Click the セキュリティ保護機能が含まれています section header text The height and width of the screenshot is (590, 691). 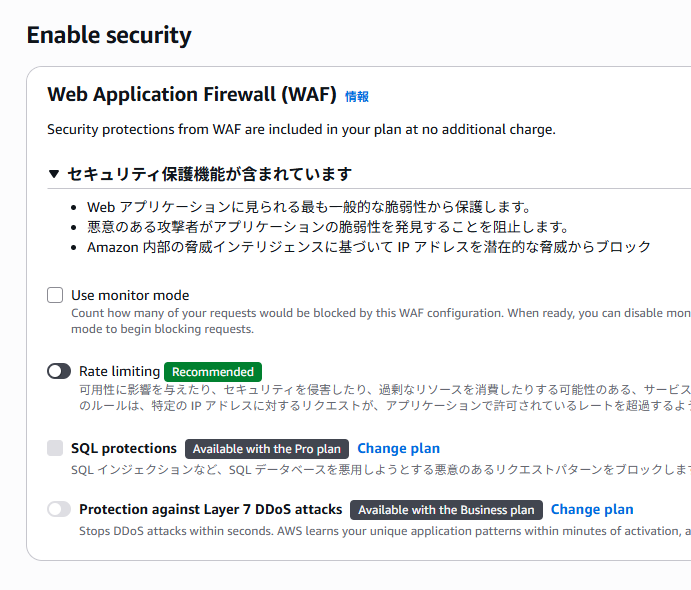click(209, 173)
